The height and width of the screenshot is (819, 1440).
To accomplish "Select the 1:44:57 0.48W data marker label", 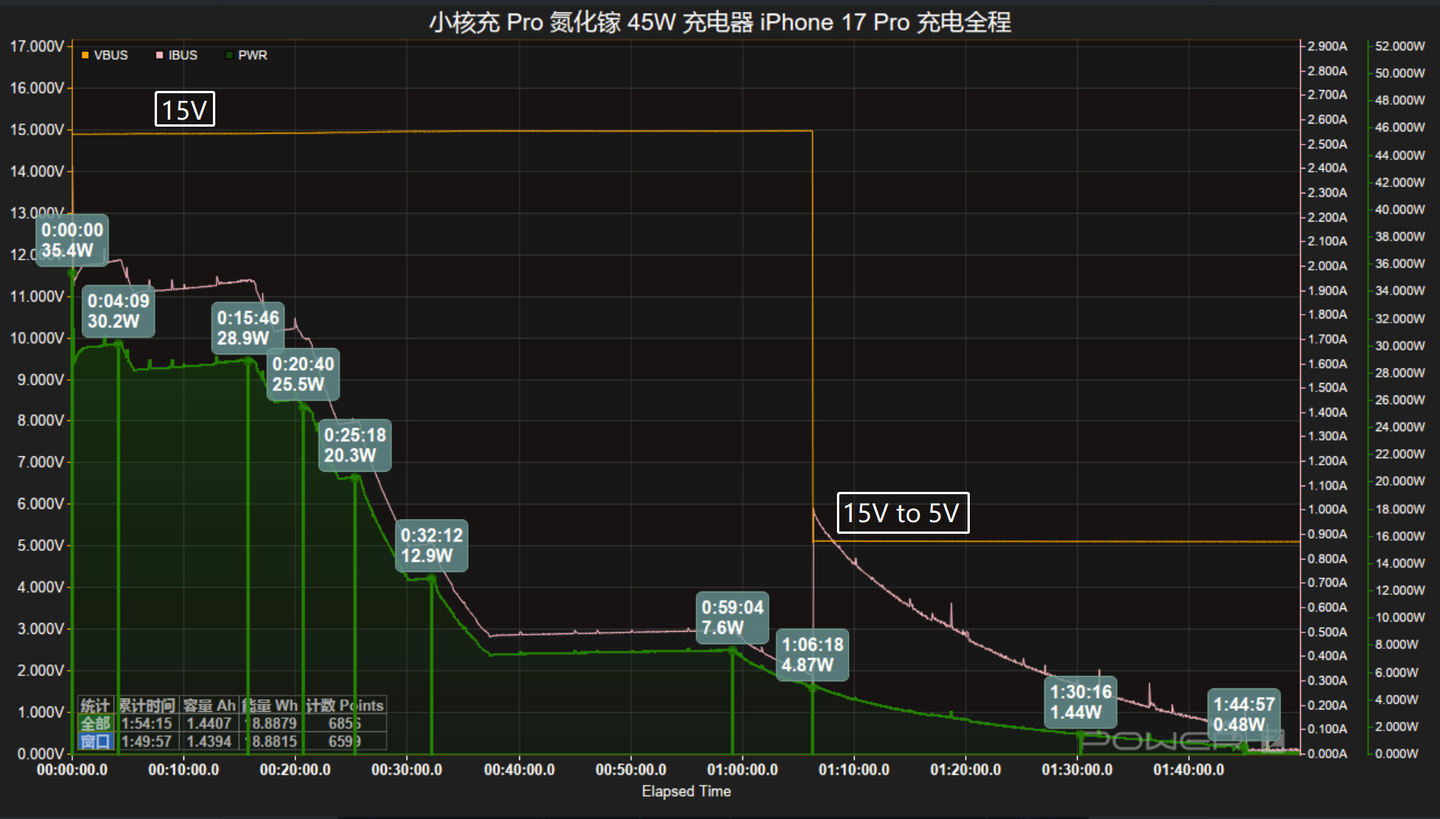I will tap(1244, 715).
